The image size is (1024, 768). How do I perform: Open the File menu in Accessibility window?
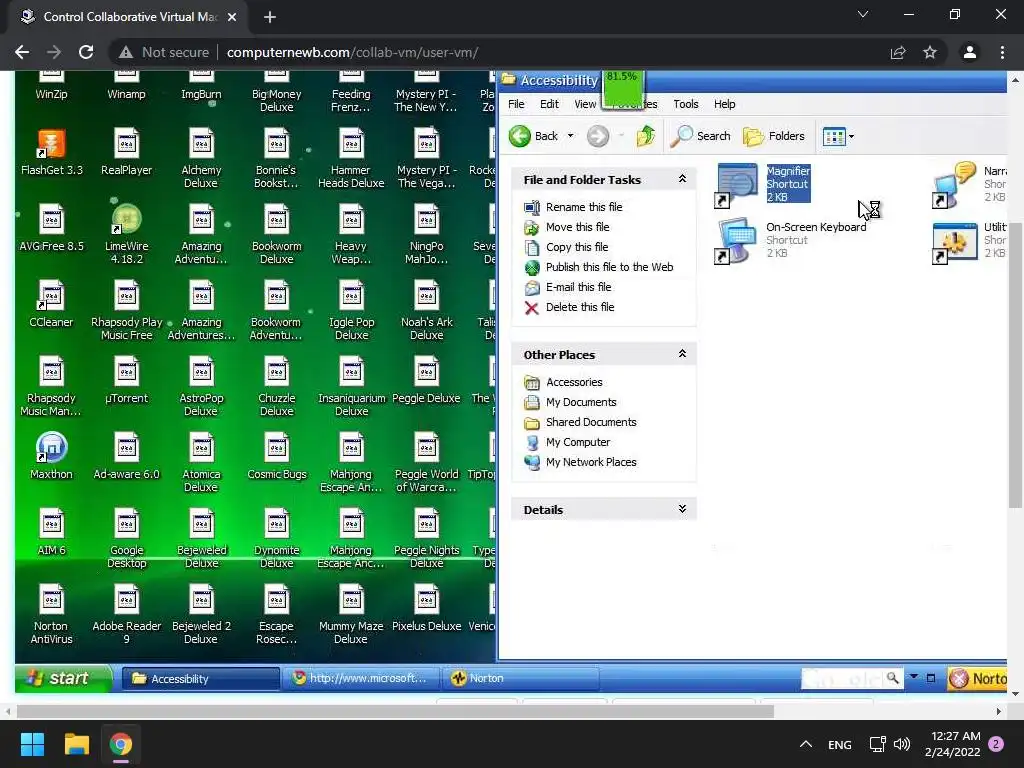coord(516,104)
